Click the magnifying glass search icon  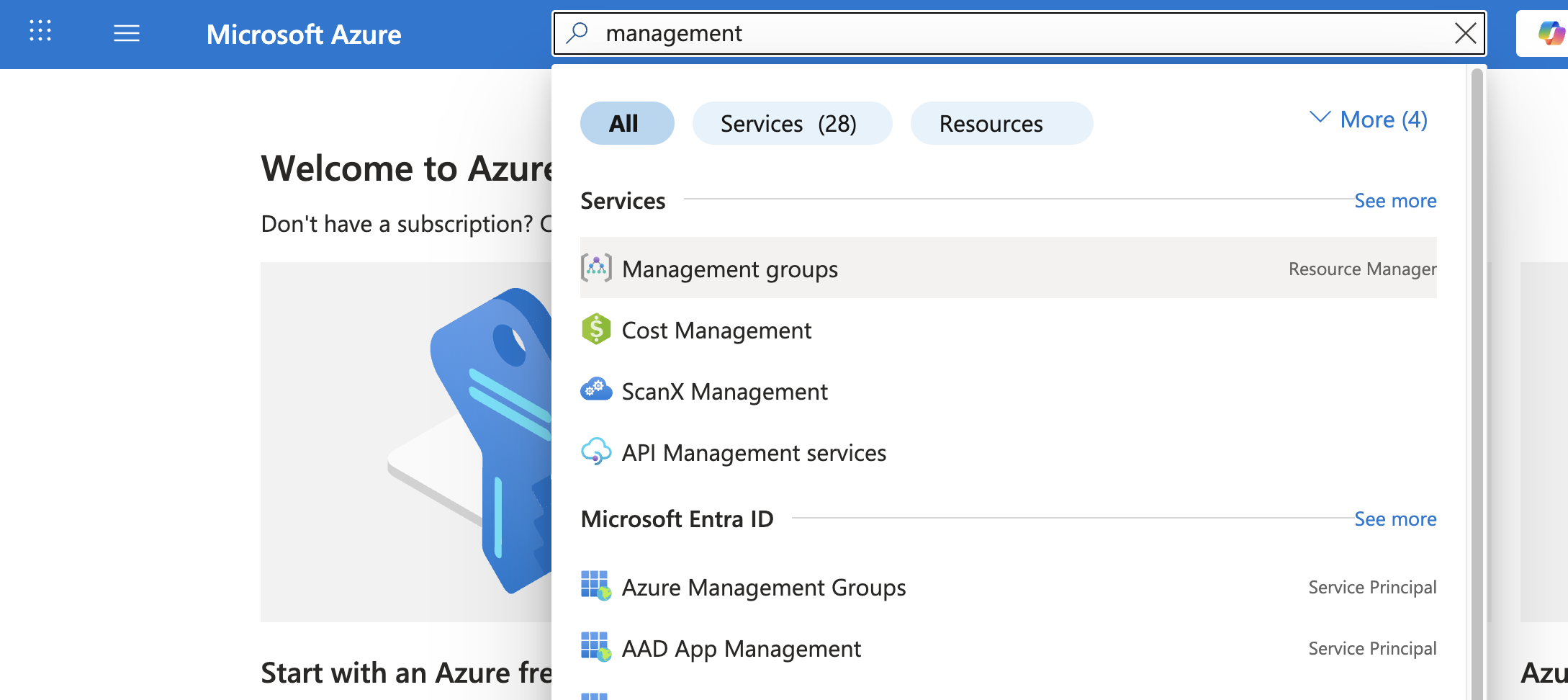point(577,33)
